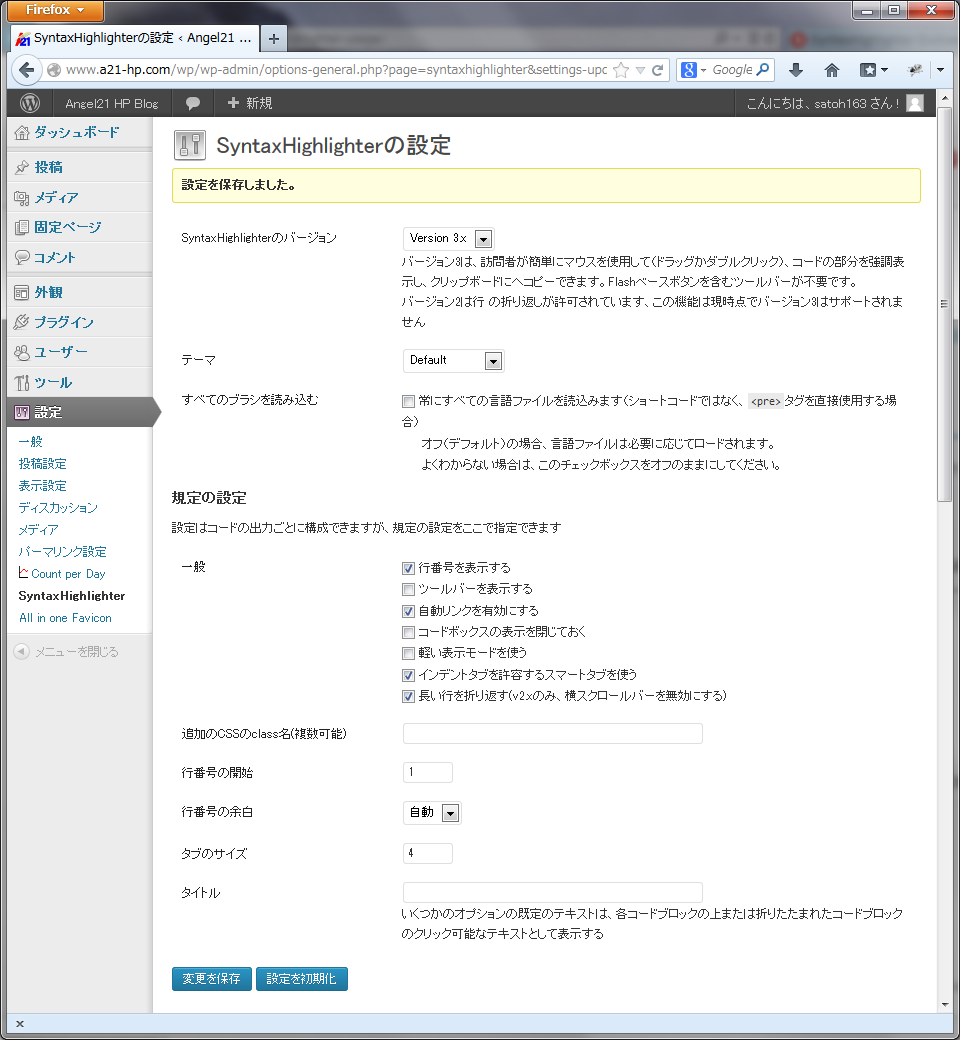Reload the page with the refresh icon
Image resolution: width=960 pixels, height=1040 pixels.
click(657, 70)
